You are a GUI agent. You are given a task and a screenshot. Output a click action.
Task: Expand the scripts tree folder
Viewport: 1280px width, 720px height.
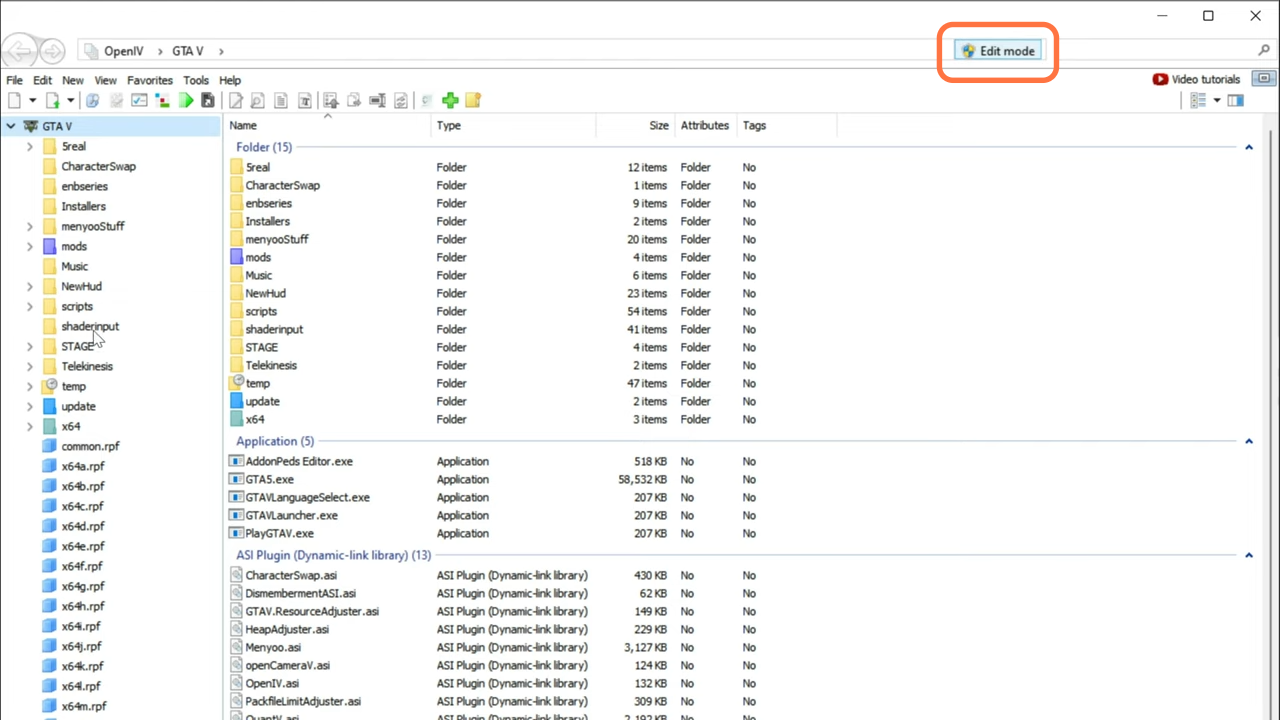(30, 307)
